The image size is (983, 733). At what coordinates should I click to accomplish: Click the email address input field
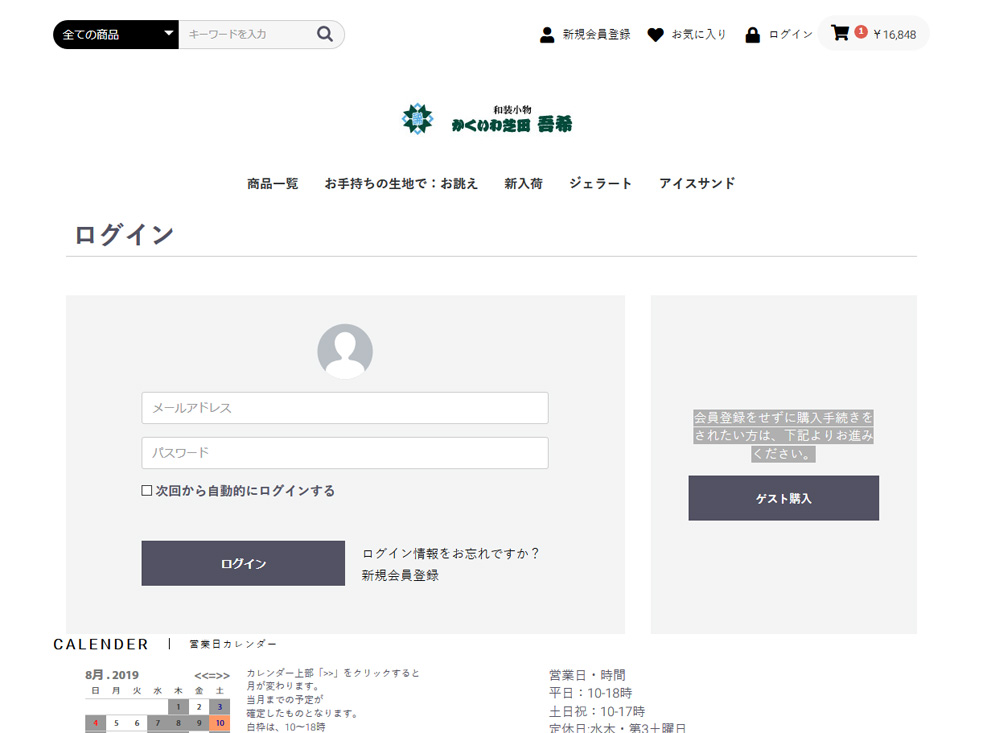[345, 408]
